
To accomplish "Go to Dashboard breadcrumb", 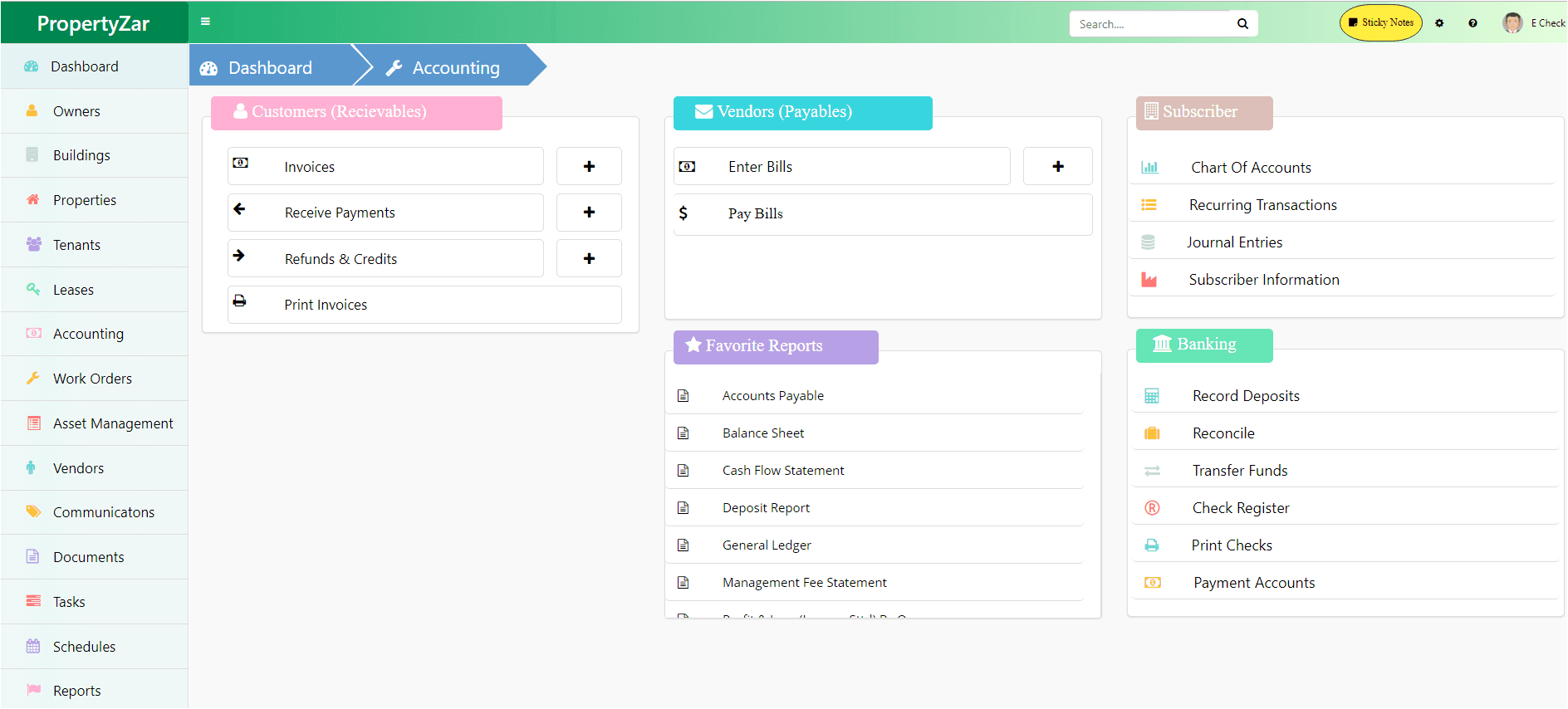I will tap(271, 67).
